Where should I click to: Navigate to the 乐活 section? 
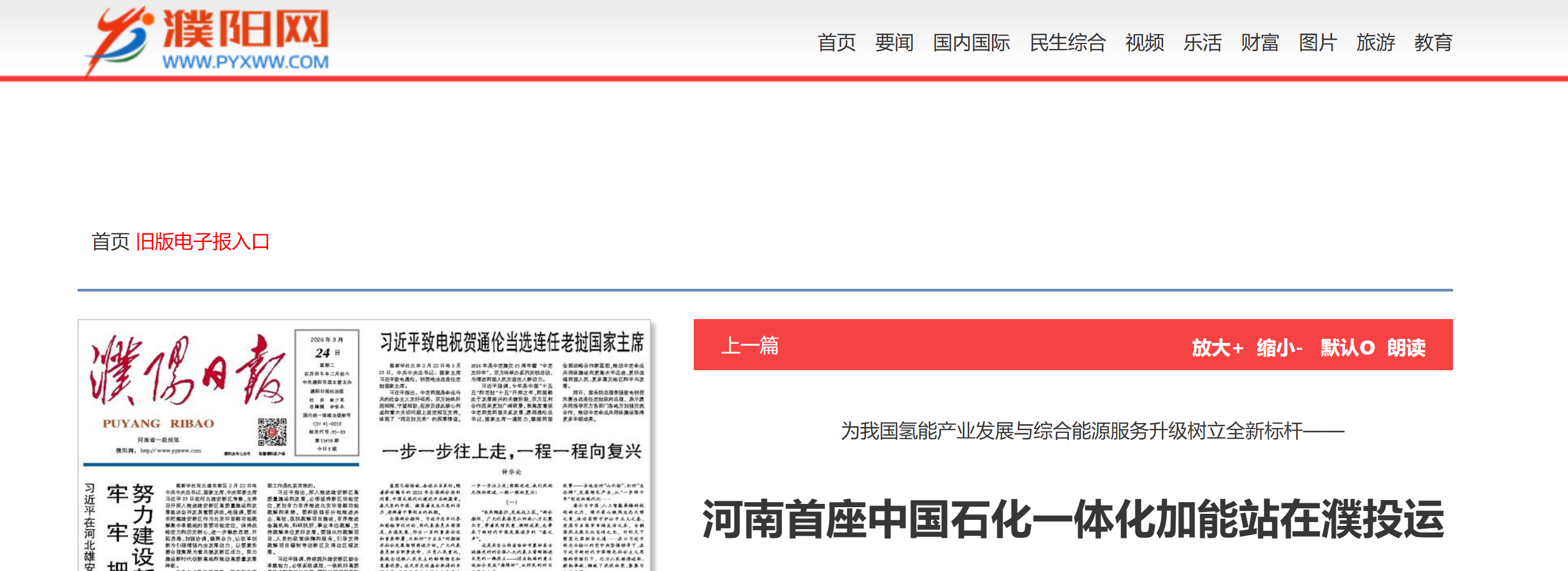[1203, 42]
